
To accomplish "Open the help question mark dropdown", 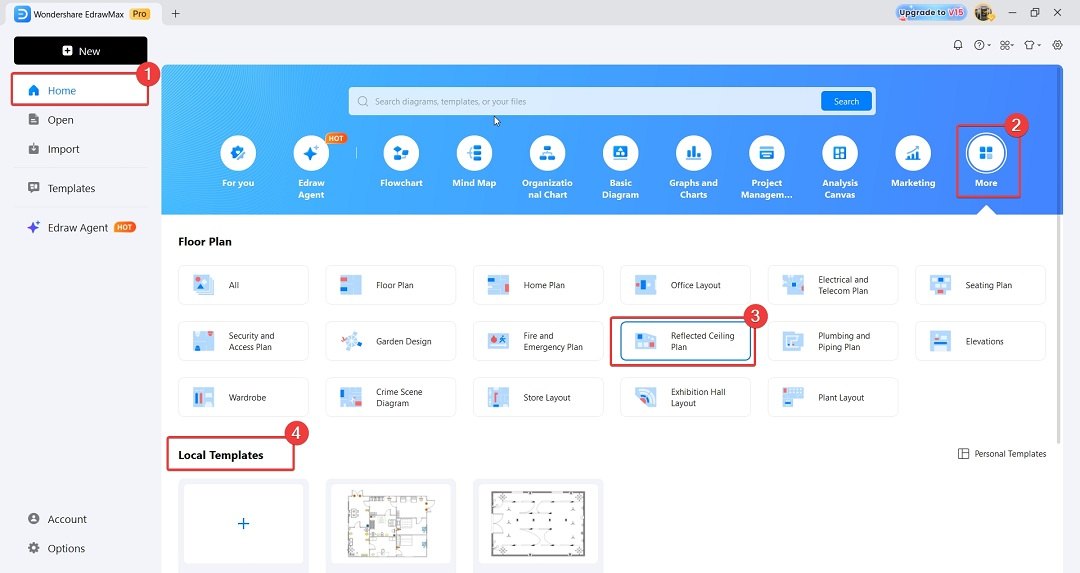I will click(x=982, y=45).
